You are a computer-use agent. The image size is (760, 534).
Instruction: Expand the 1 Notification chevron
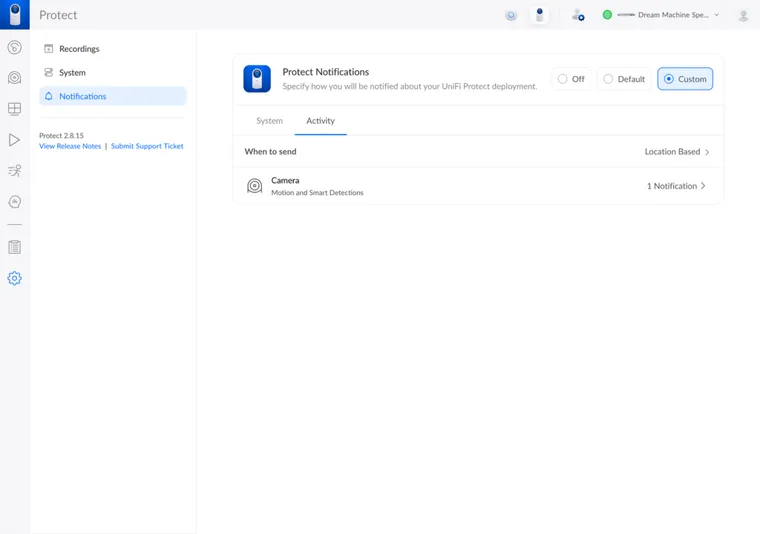703,186
